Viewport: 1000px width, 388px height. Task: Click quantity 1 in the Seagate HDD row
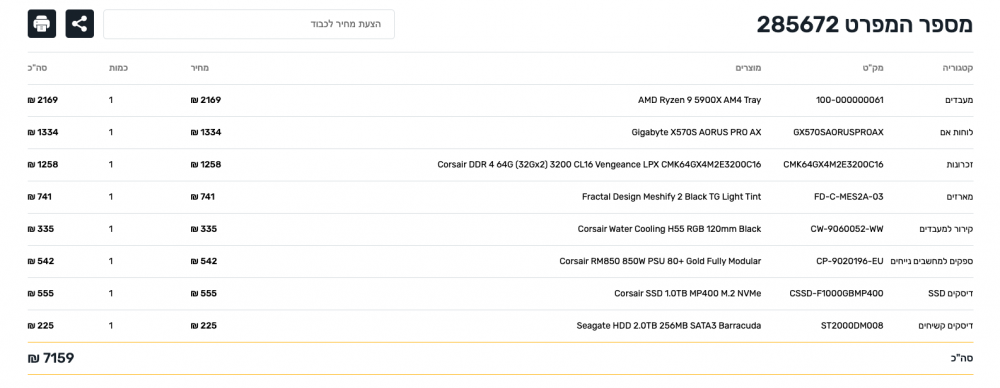click(111, 325)
